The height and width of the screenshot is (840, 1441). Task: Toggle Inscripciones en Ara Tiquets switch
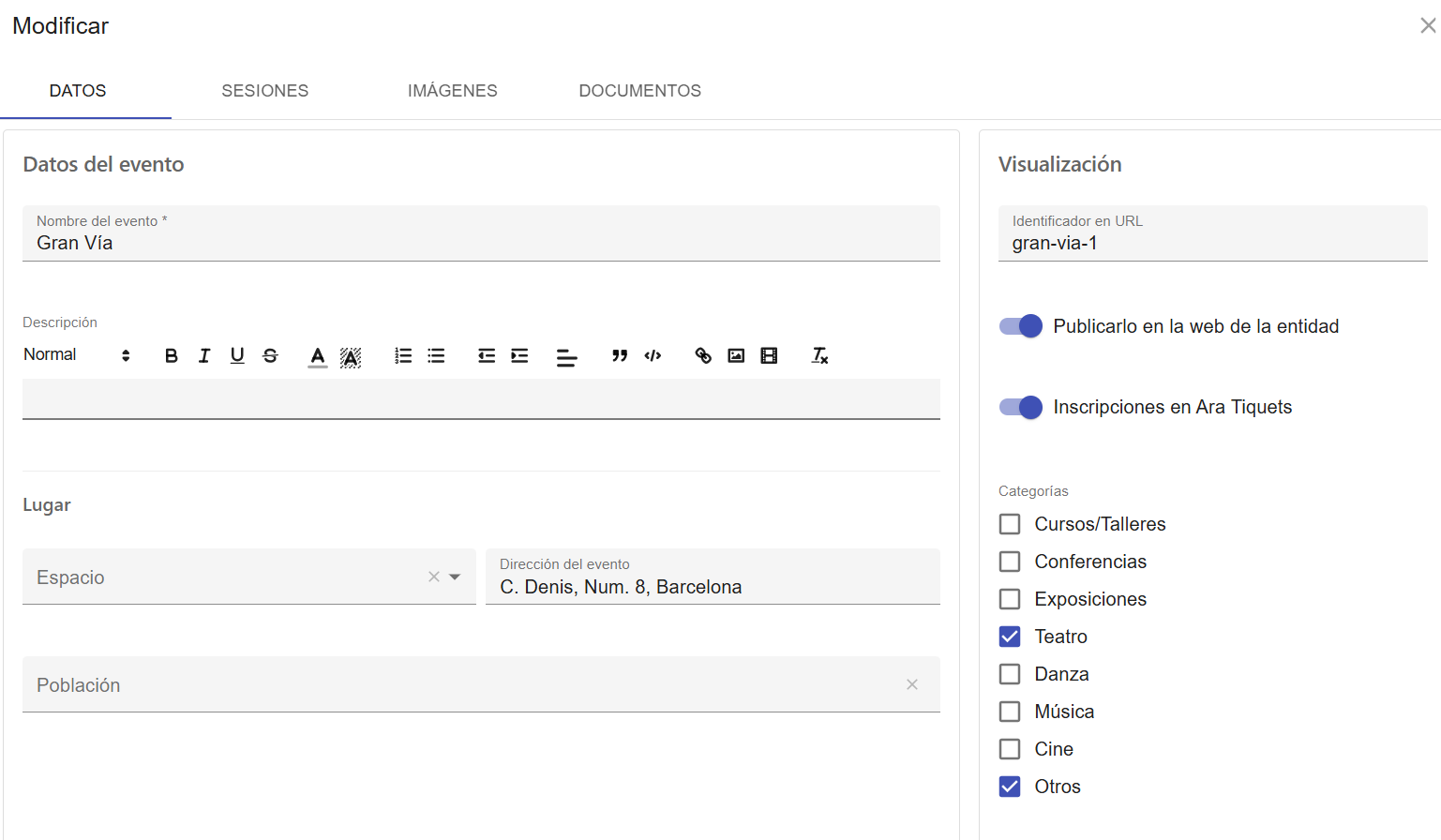(1021, 407)
